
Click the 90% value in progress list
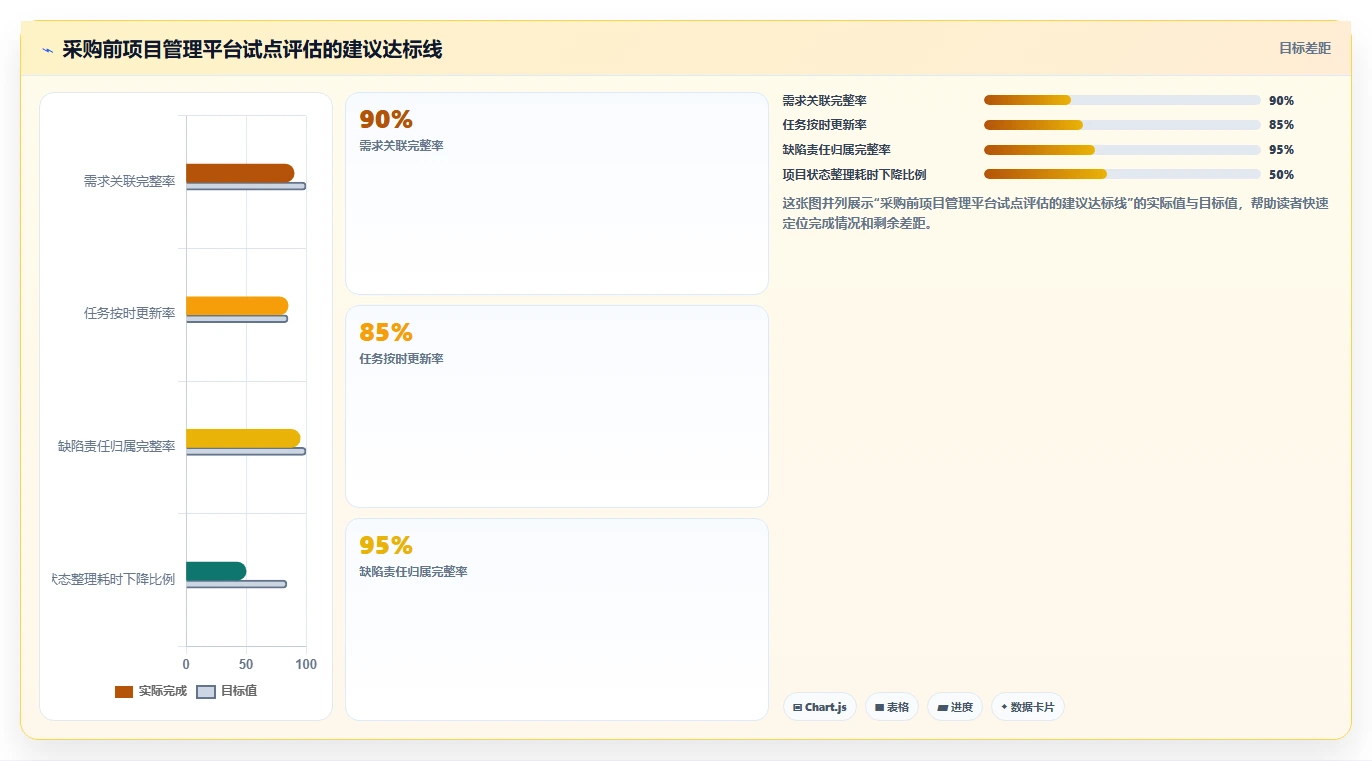point(1281,101)
